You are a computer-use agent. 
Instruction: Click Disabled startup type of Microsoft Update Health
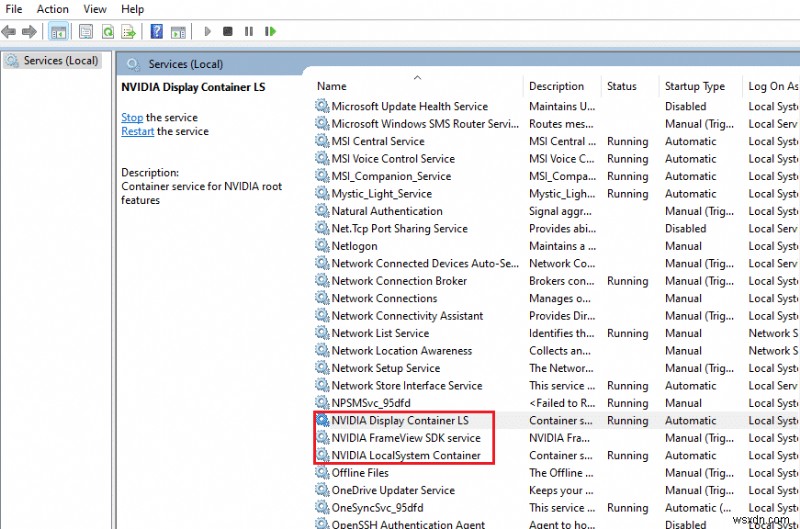(x=685, y=106)
